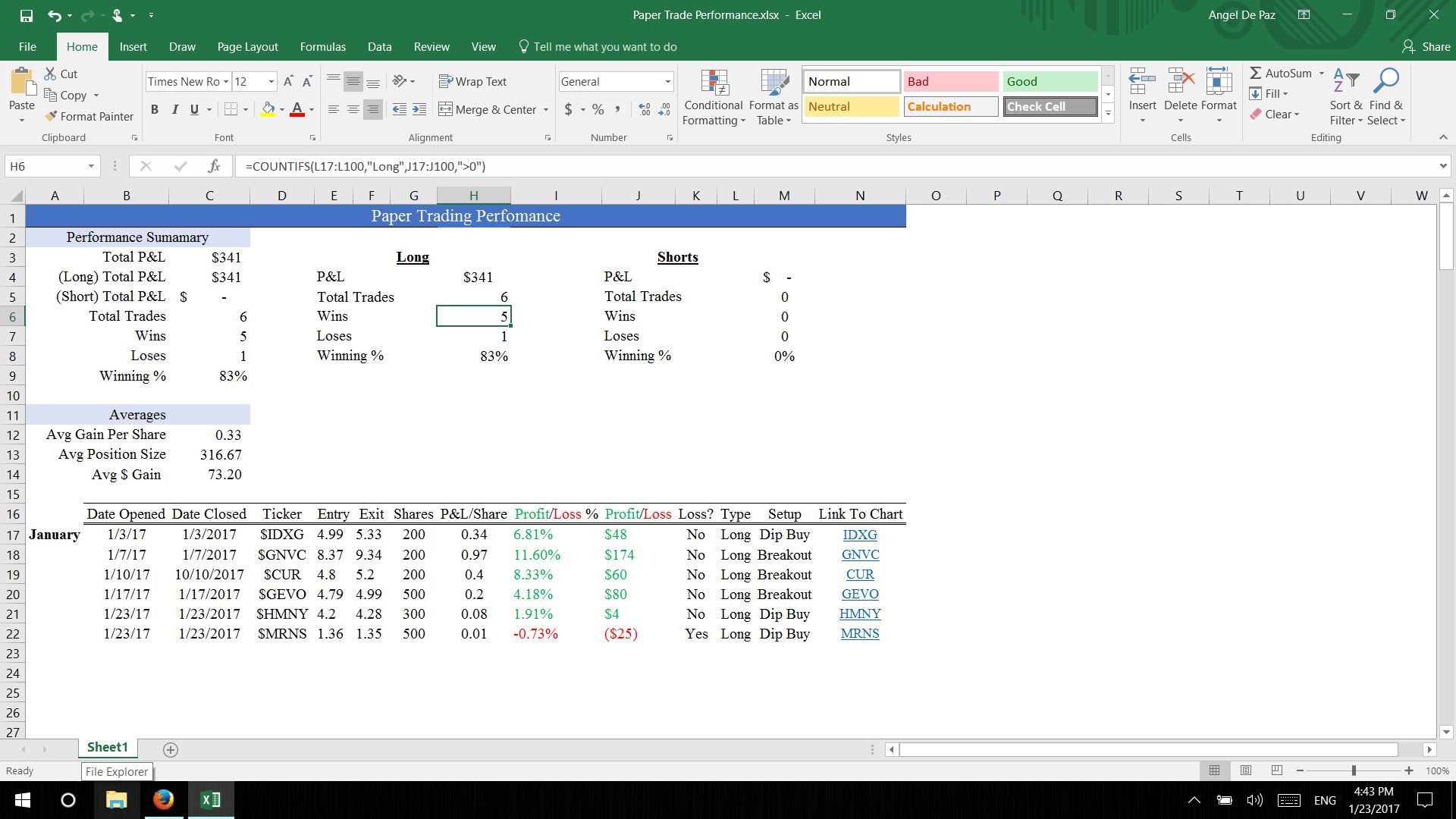The height and width of the screenshot is (819, 1456).
Task: Apply the Good cell style swatch
Action: 1050,81
